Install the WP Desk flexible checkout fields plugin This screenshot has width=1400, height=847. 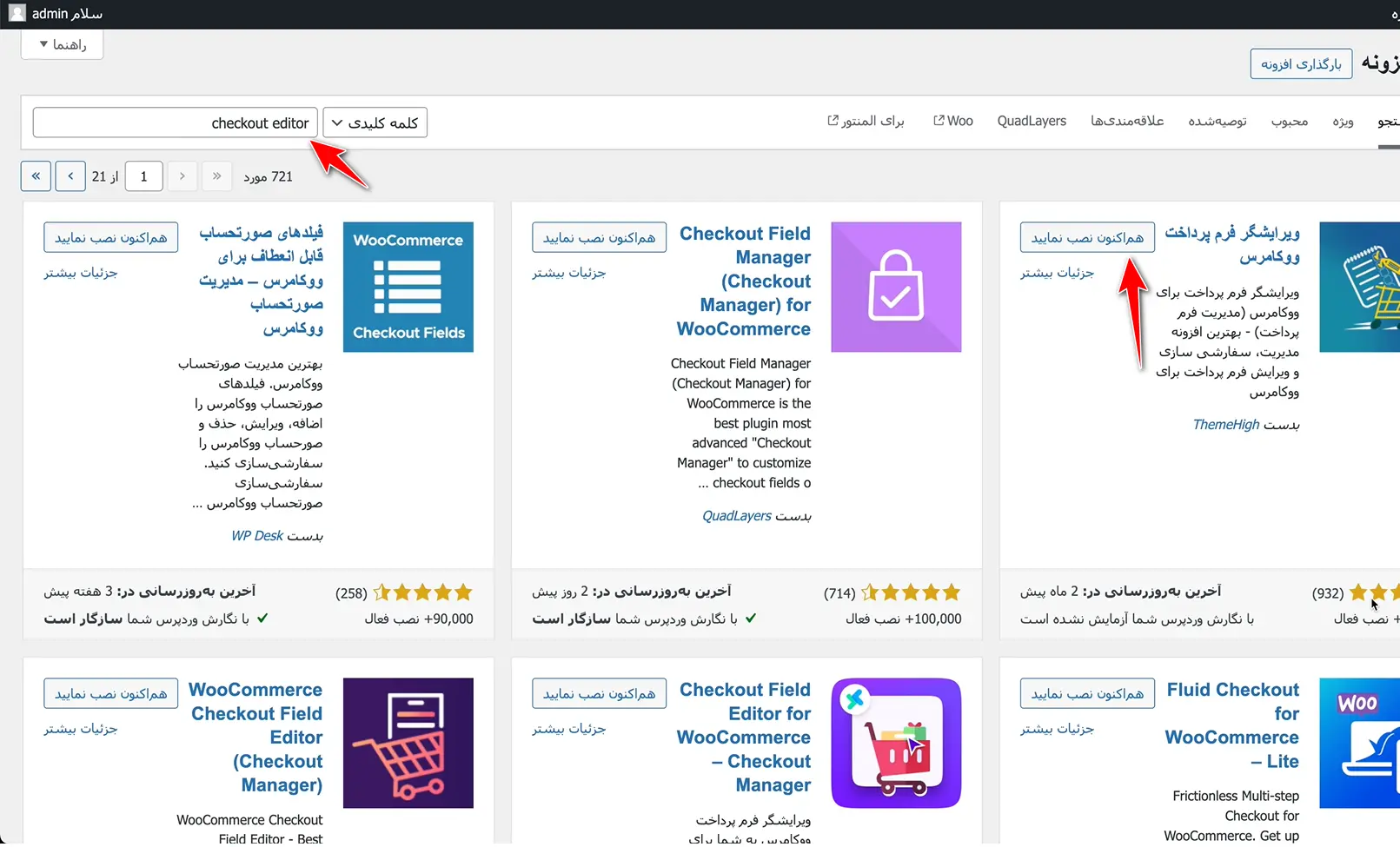111,237
